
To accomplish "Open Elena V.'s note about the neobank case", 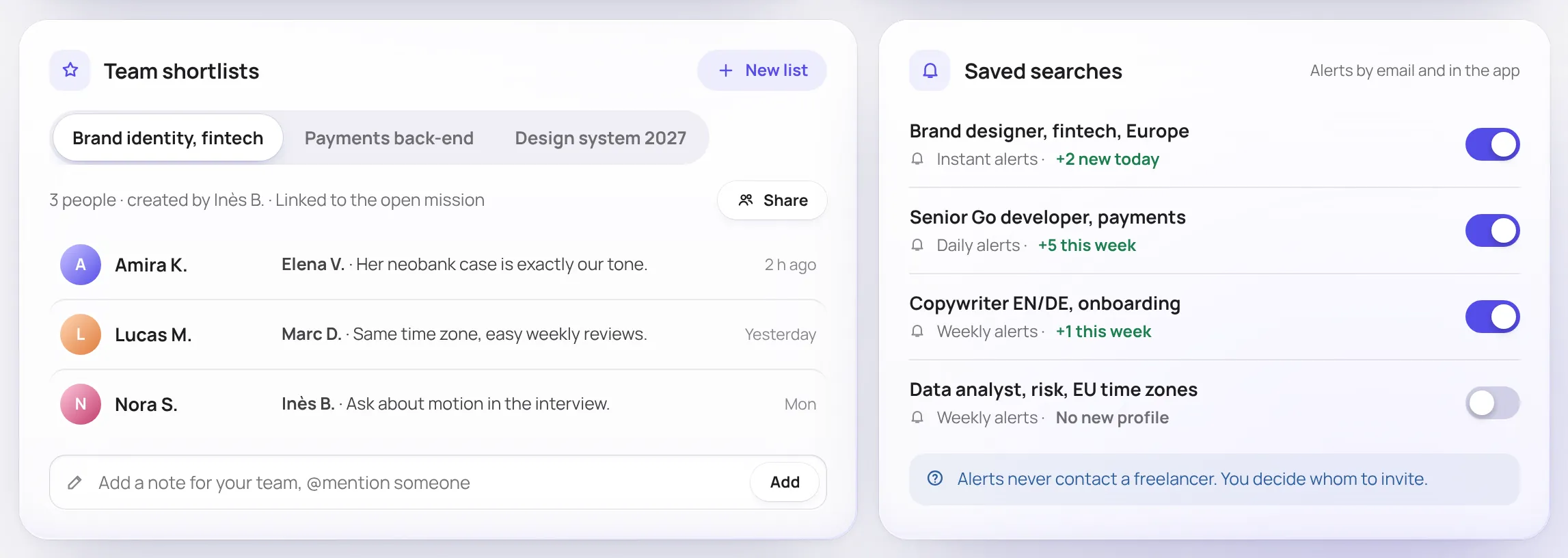I will (464, 265).
